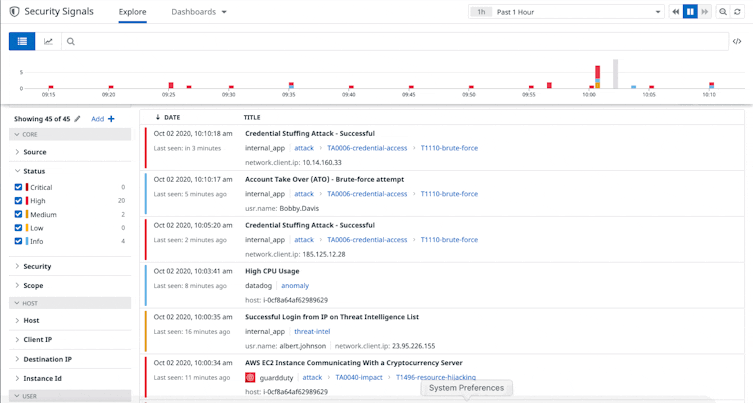Click the blue bar before 10:05
The height and width of the screenshot is (403, 753).
tap(633, 87)
